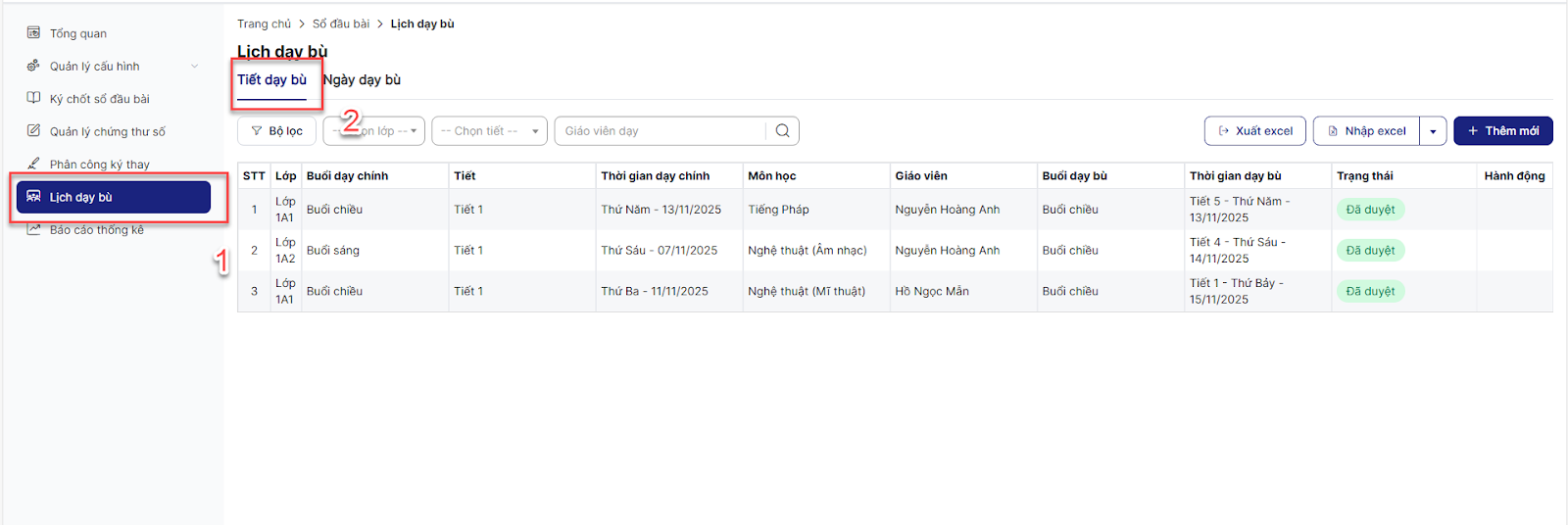Image resolution: width=1568 pixels, height=525 pixels.
Task: Click the Lịch dạy bù sidebar icon
Action: (x=33, y=197)
